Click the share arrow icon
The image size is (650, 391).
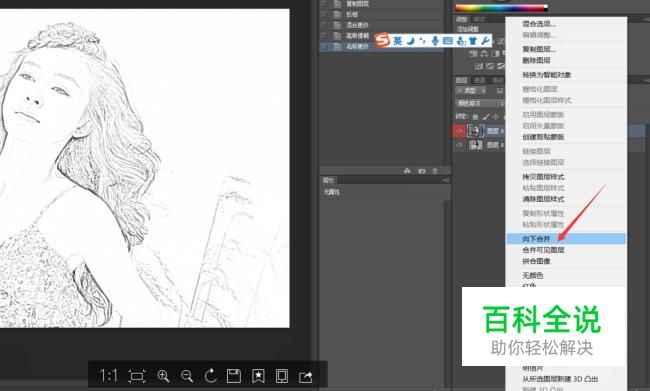(306, 376)
